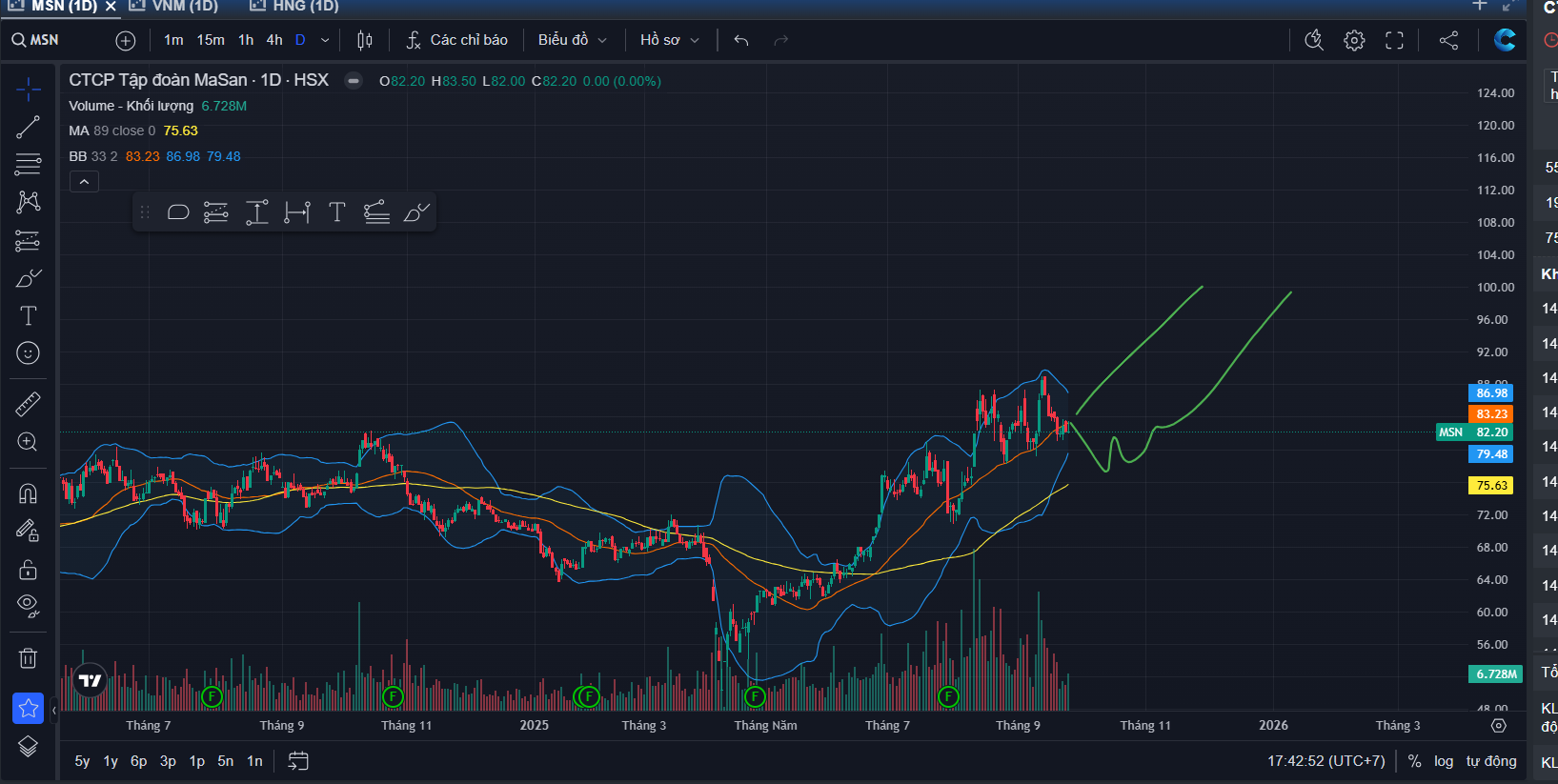1558x784 pixels.
Task: Expand the timeframe interval dropdown arrow
Action: pyautogui.click(x=325, y=40)
